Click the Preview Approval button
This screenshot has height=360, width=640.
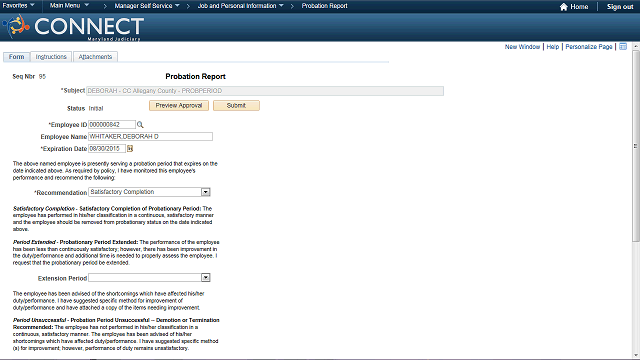[179, 106]
